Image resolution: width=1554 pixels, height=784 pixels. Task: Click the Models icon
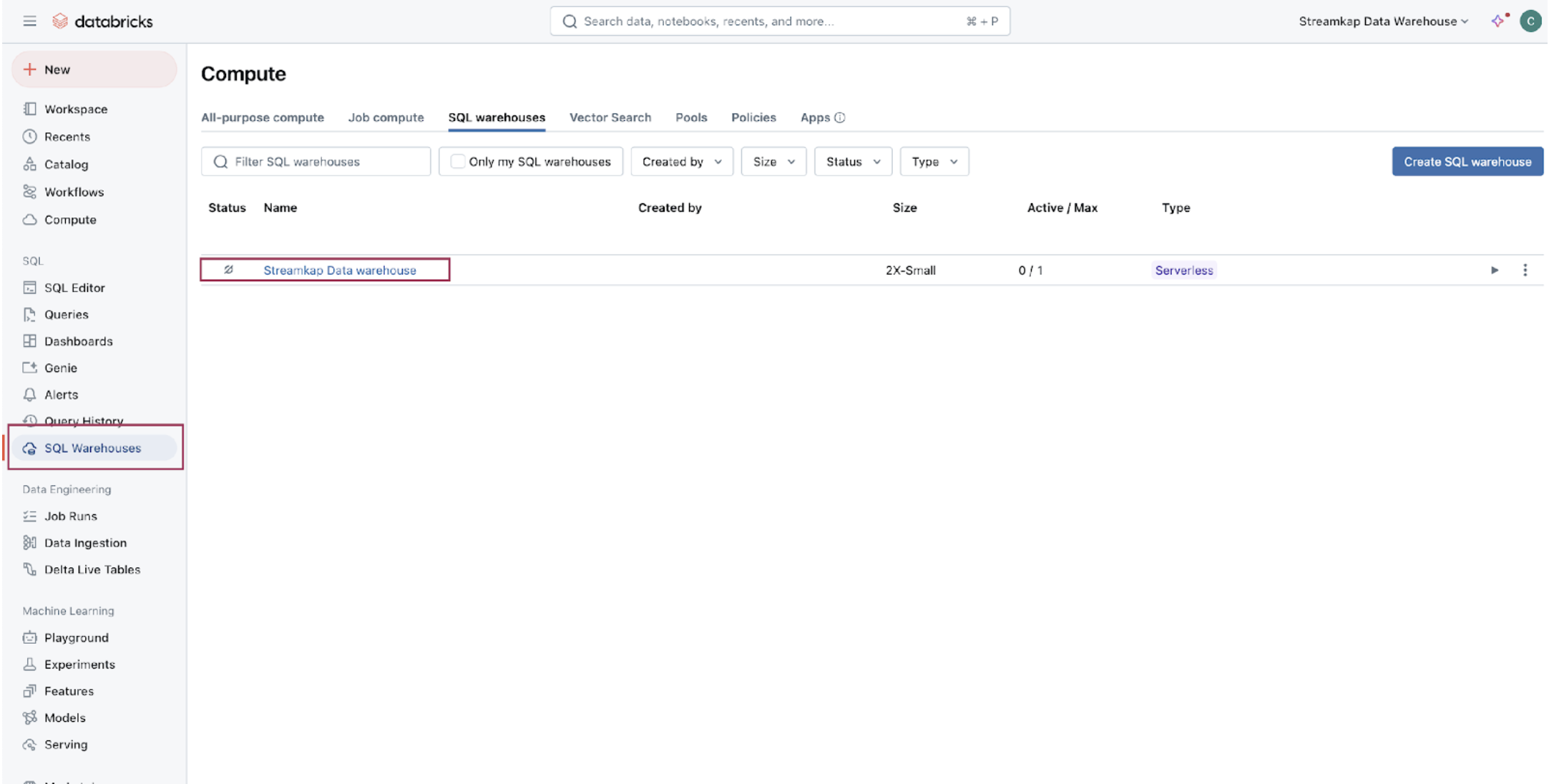click(x=29, y=717)
